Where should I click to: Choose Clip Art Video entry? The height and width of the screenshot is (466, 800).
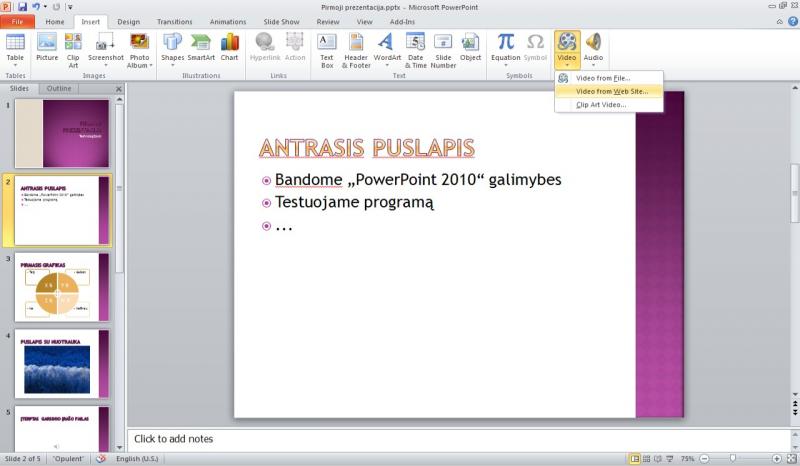(x=609, y=105)
